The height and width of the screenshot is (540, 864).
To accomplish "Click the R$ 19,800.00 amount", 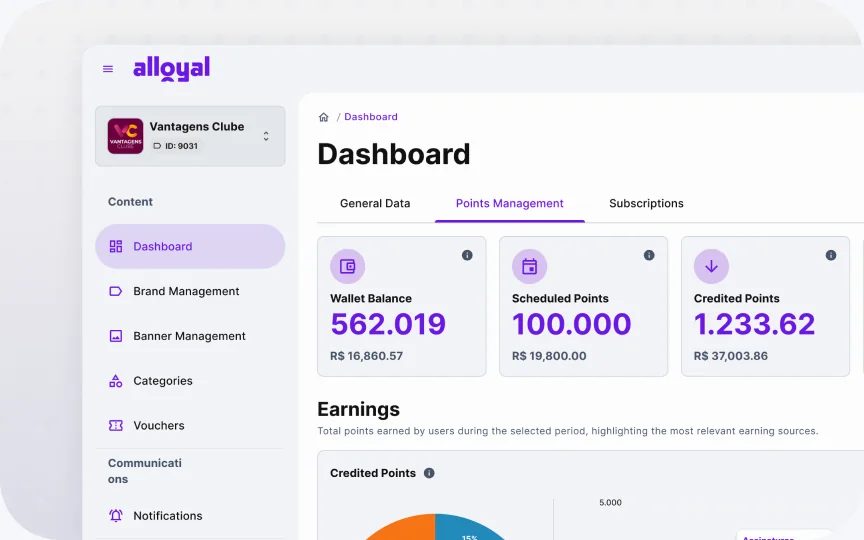I will 549,356.
